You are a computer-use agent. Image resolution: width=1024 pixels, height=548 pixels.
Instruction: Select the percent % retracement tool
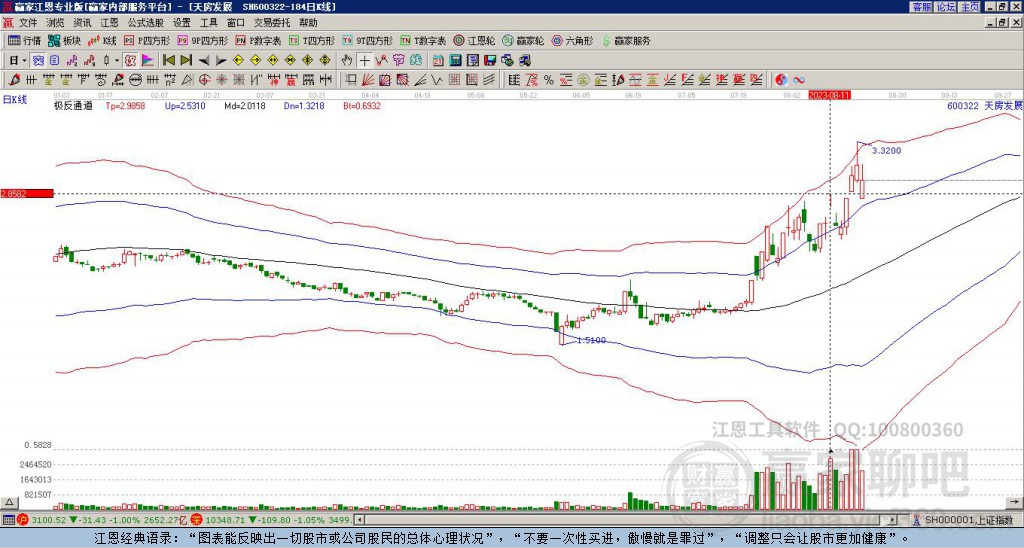tap(549, 80)
